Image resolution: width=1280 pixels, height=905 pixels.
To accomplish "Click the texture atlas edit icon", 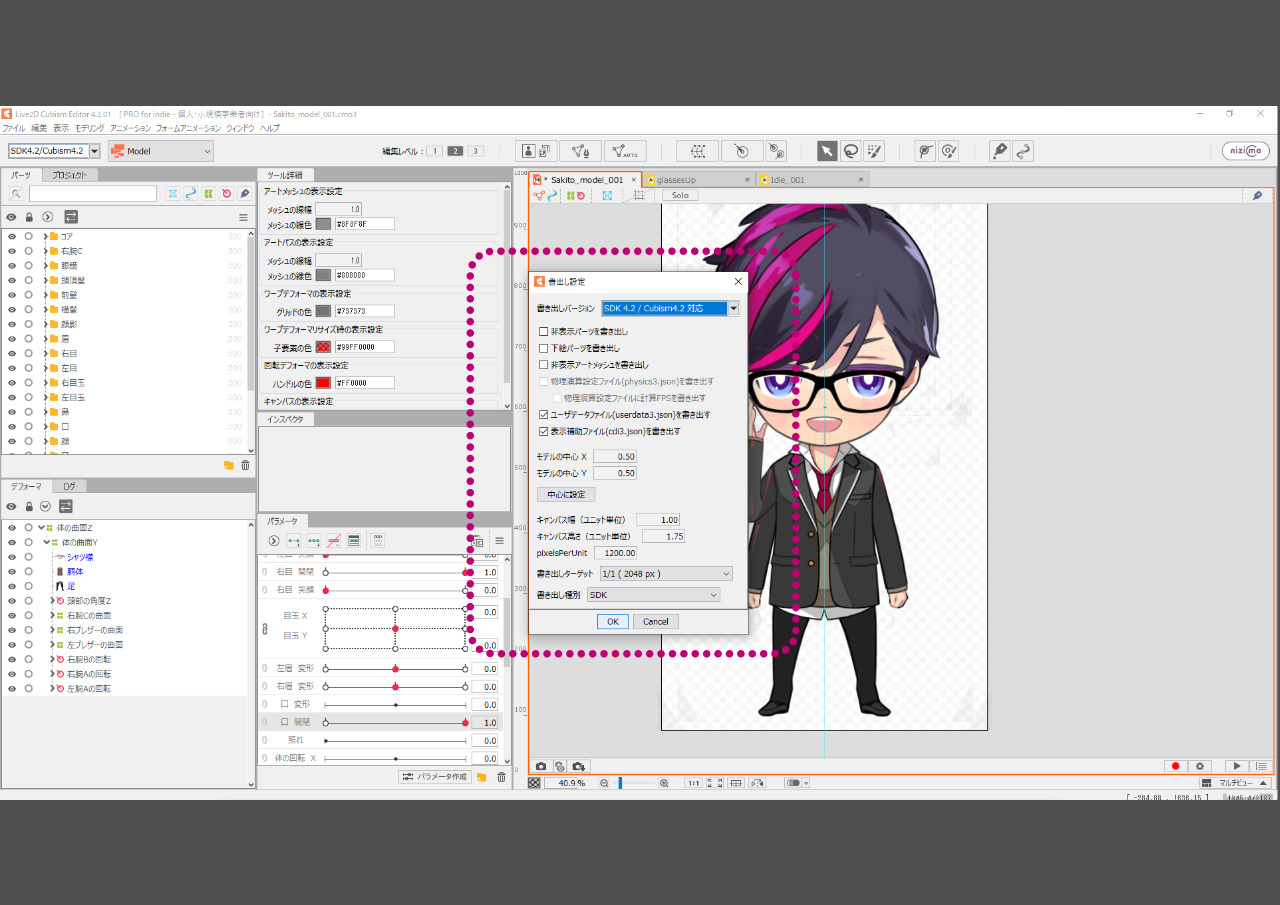I will [537, 151].
